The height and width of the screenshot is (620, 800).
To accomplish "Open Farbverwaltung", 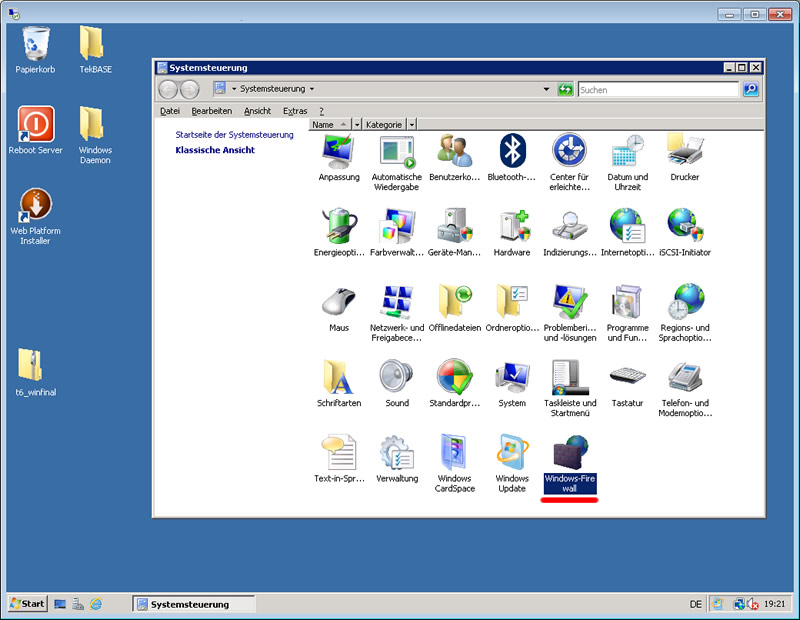I will [396, 233].
